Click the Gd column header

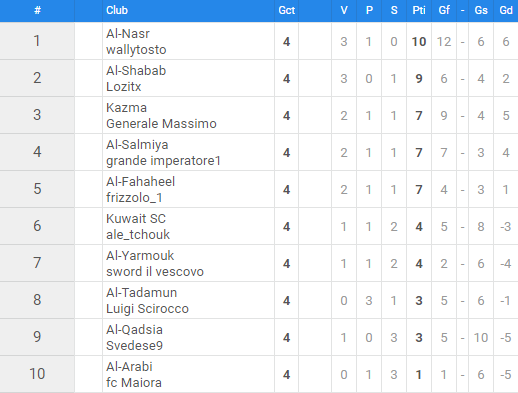coord(506,10)
